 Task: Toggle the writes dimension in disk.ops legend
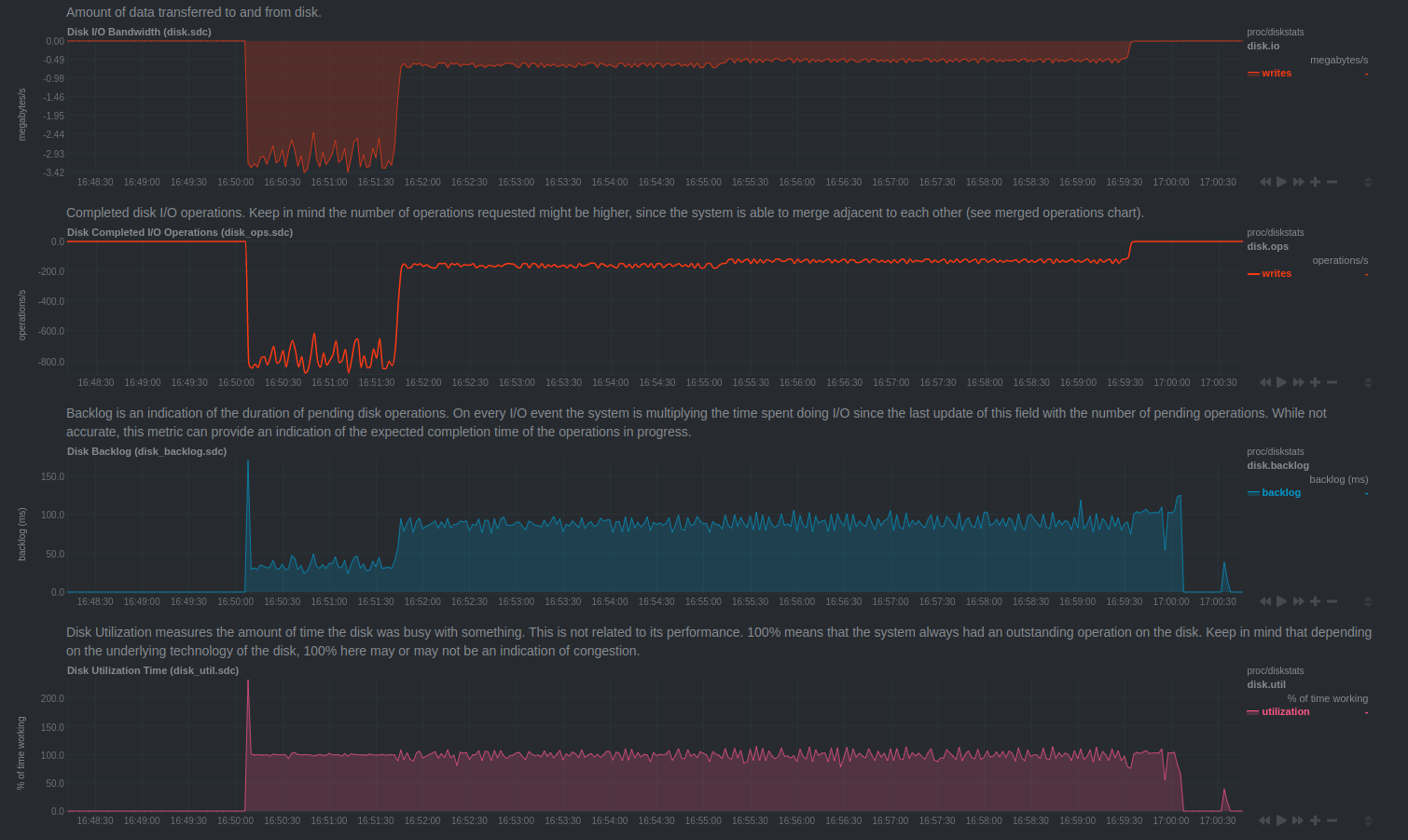coord(1277,273)
